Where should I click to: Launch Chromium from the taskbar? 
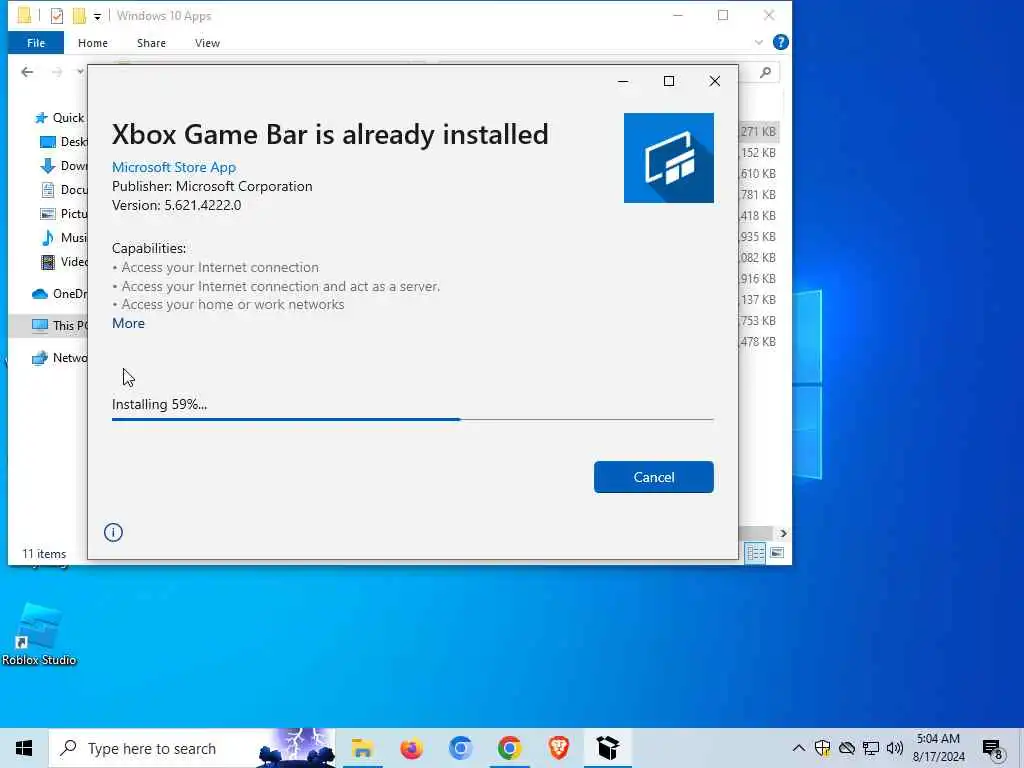460,748
